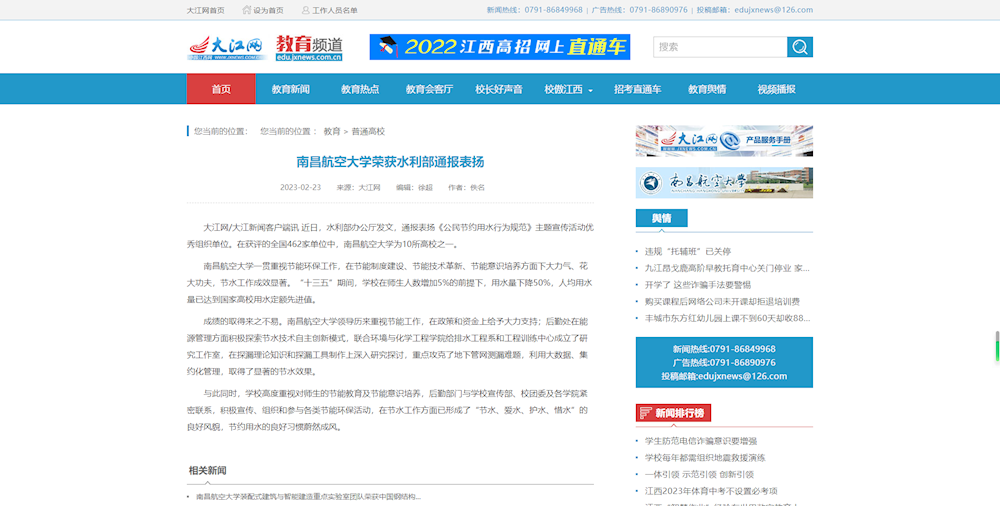Click the search magnifier icon button
Image resolution: width=1000 pixels, height=506 pixels.
(800, 47)
